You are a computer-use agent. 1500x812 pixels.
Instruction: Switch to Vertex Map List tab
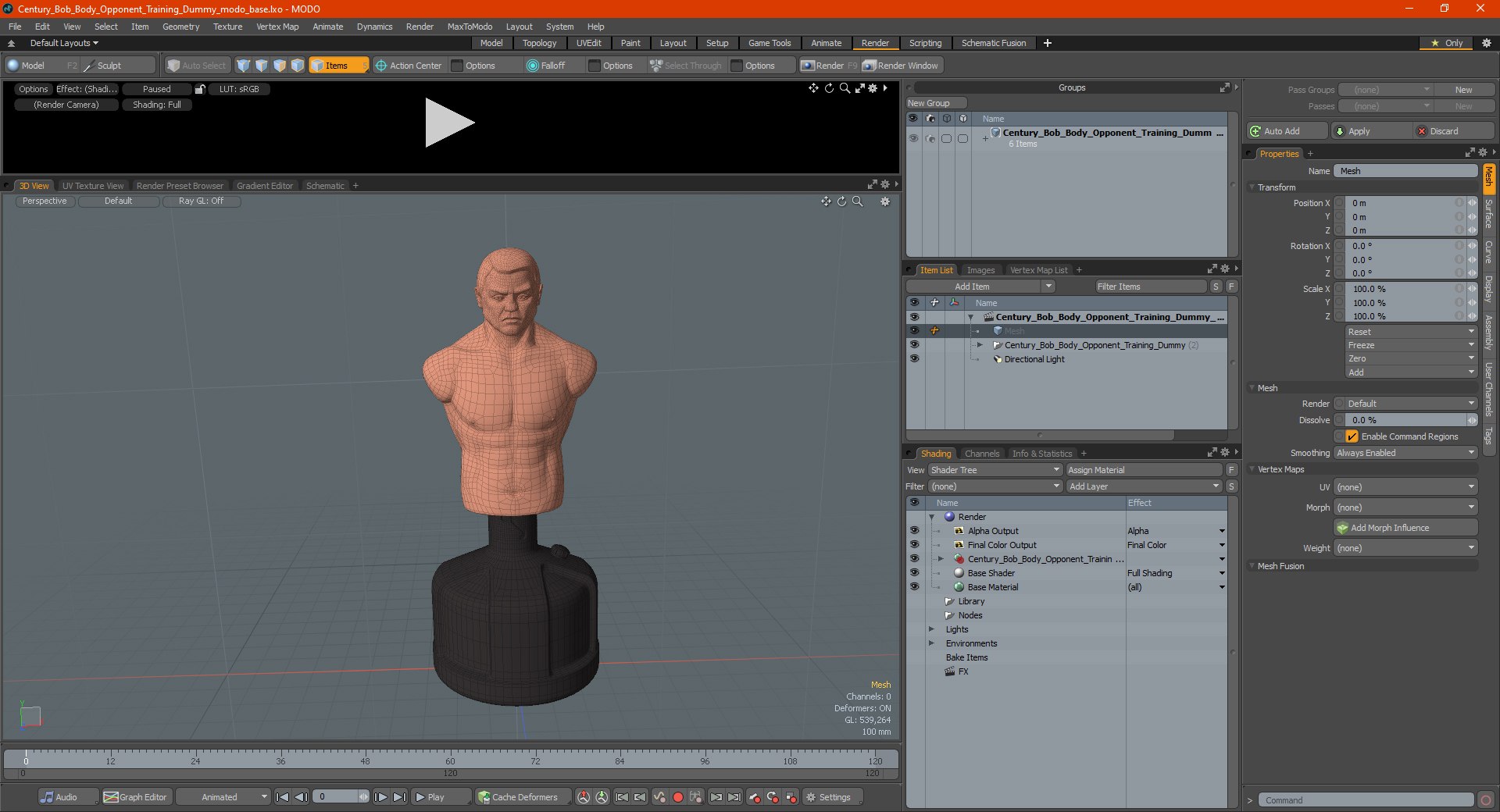click(1038, 270)
